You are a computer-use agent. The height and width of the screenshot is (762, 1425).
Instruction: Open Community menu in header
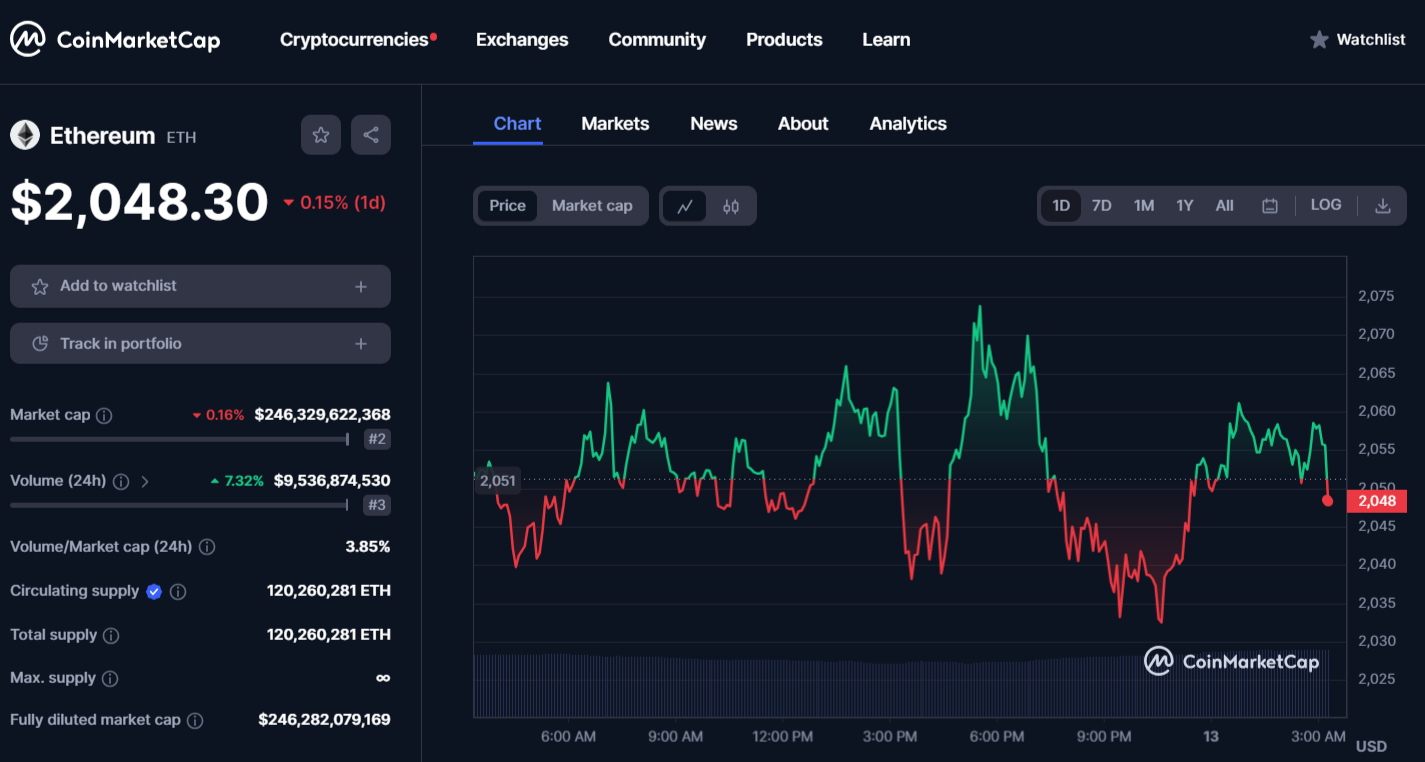[x=657, y=40]
